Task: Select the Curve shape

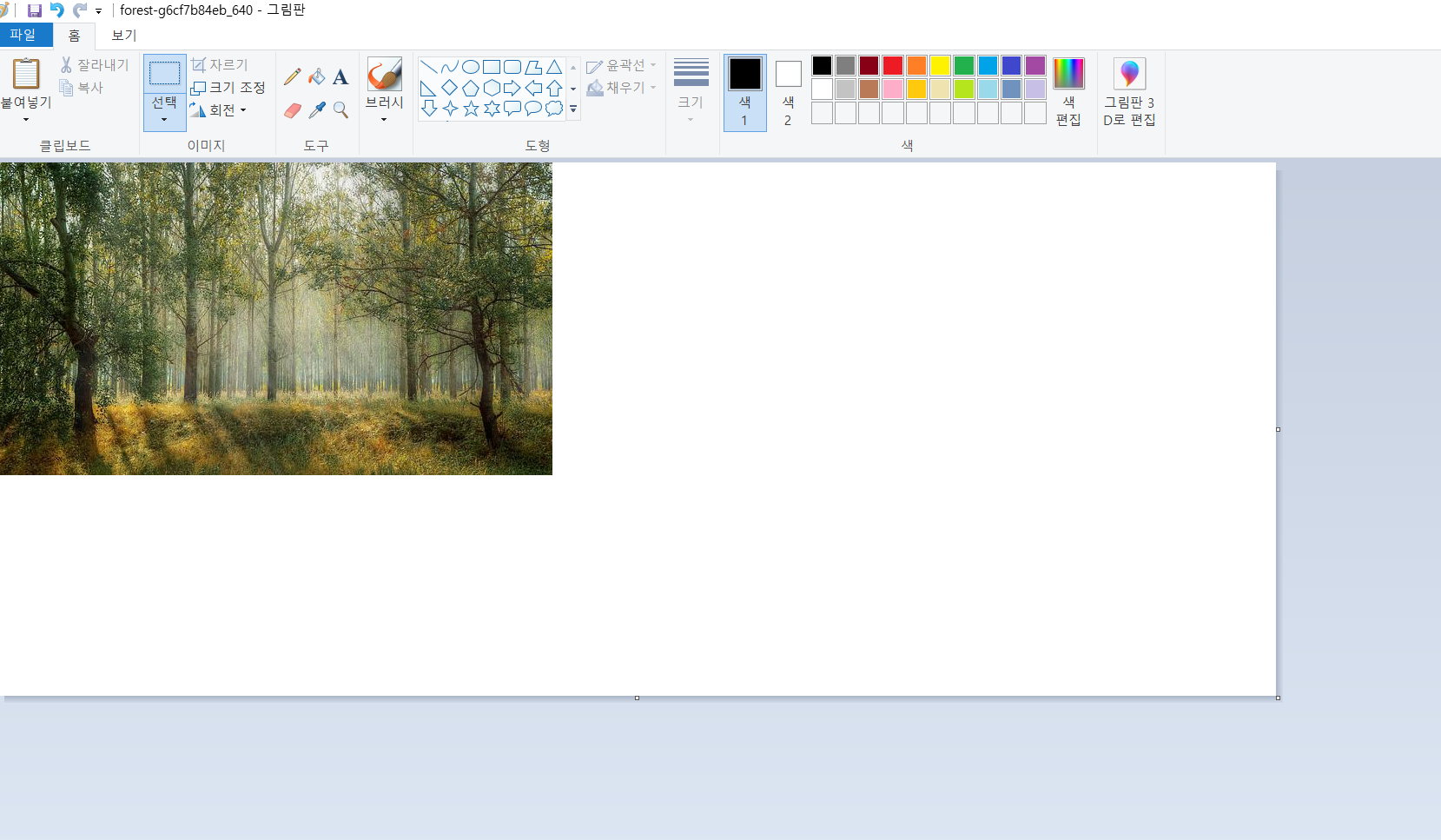Action: (450, 67)
